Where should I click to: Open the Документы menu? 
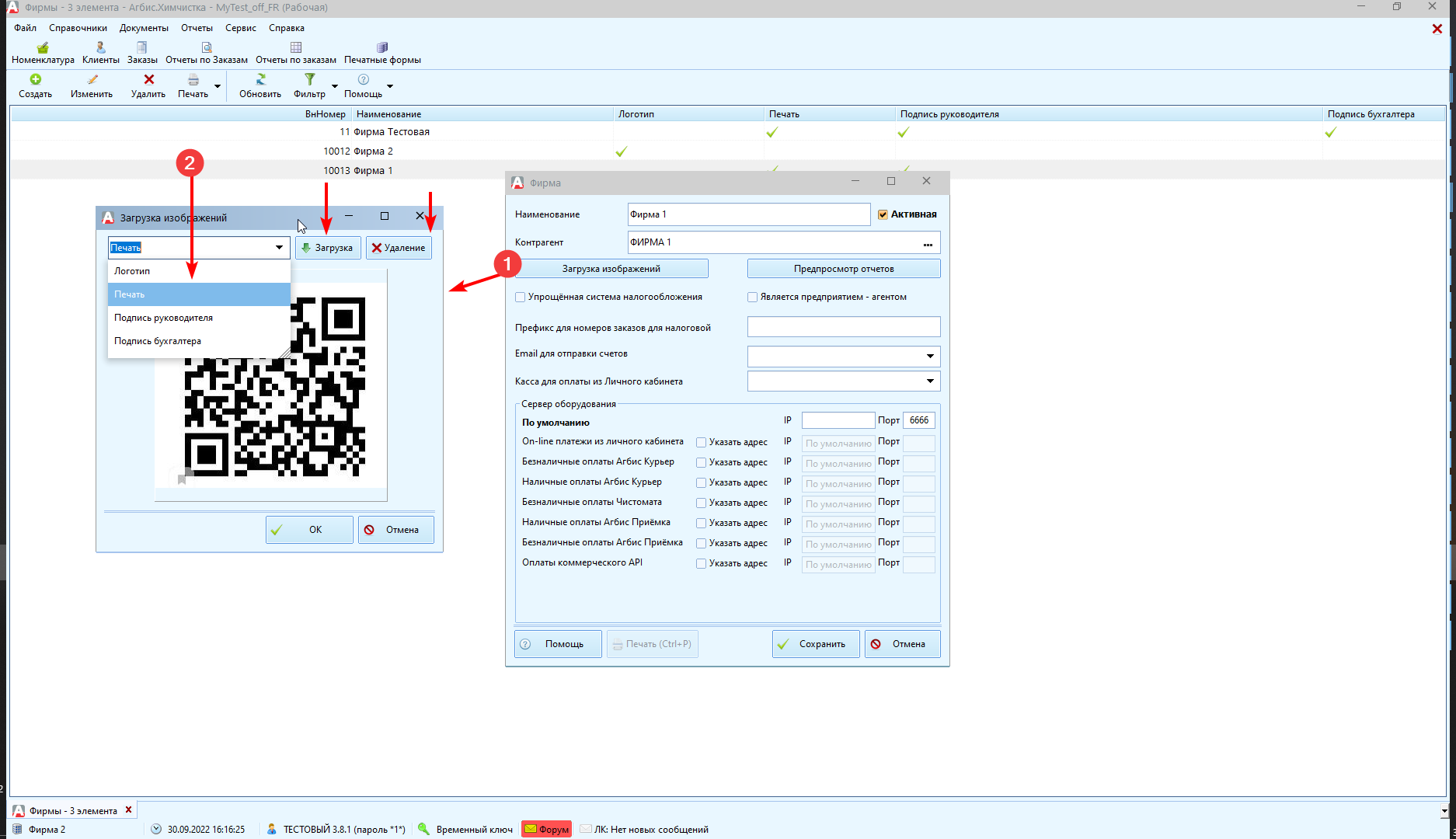coord(144,28)
